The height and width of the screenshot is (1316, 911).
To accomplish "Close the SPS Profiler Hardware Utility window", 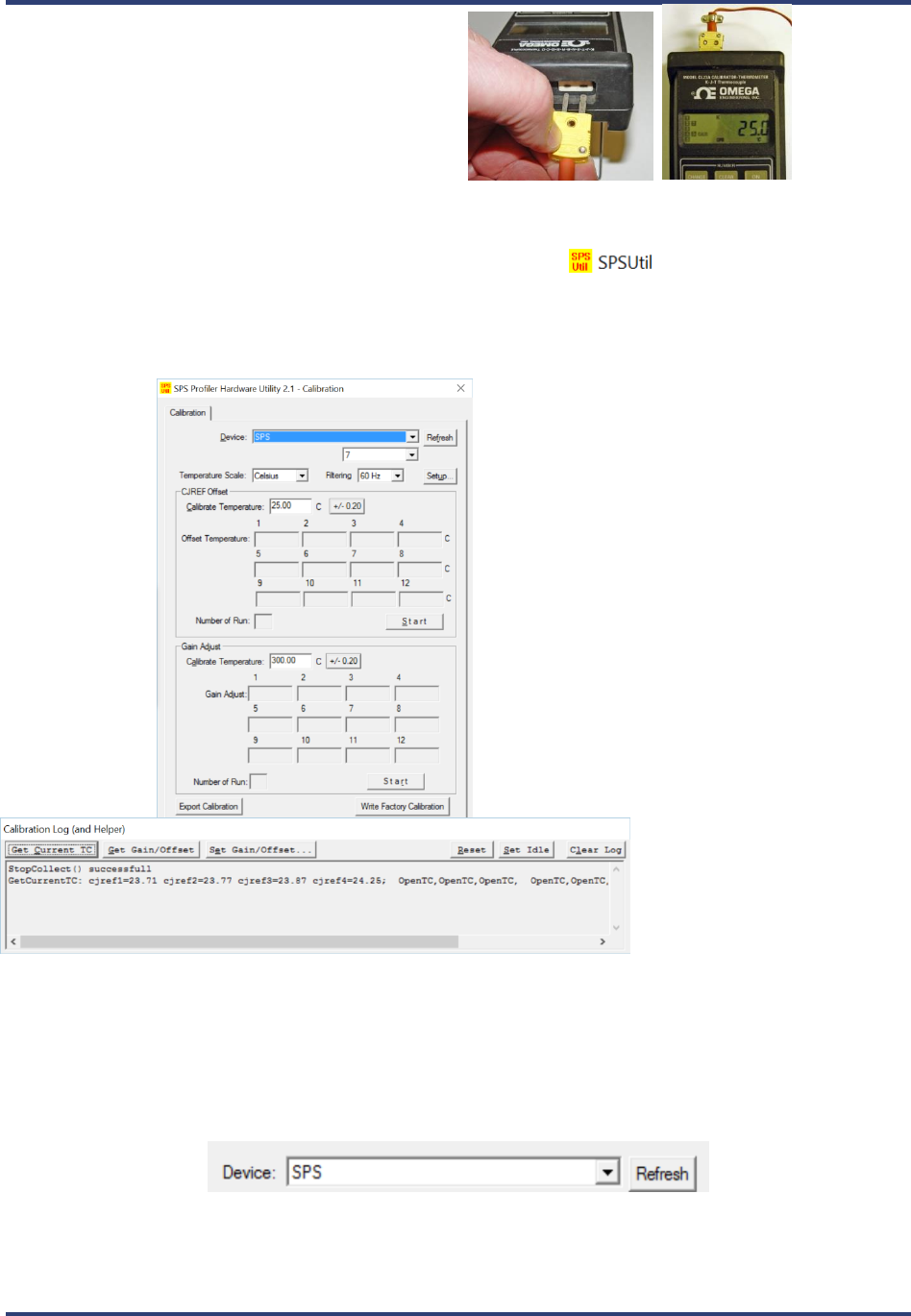I will click(x=460, y=388).
